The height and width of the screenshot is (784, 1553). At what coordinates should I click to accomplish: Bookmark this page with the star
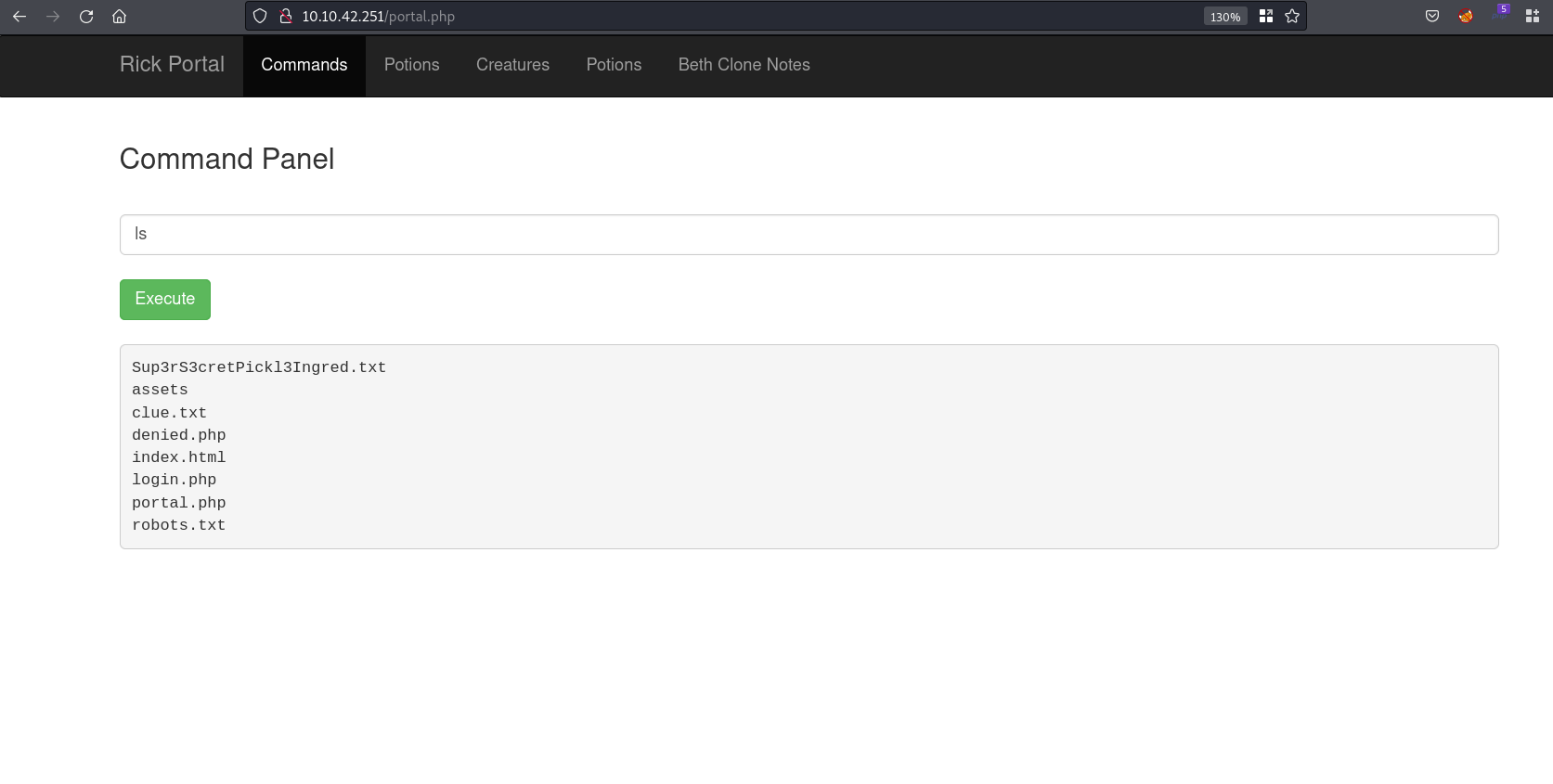click(1292, 17)
